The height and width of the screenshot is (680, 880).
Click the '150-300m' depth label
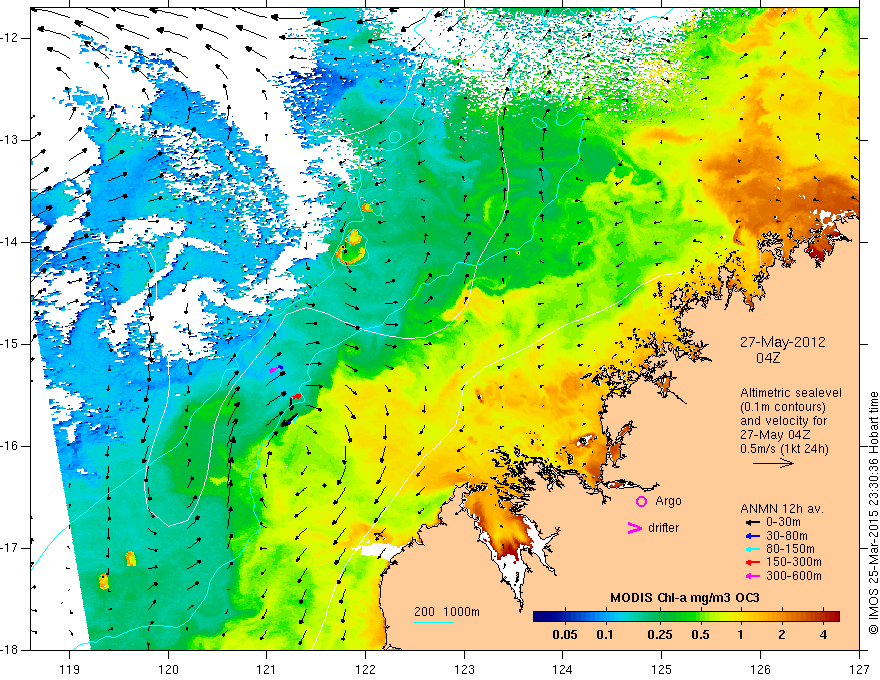click(x=794, y=562)
